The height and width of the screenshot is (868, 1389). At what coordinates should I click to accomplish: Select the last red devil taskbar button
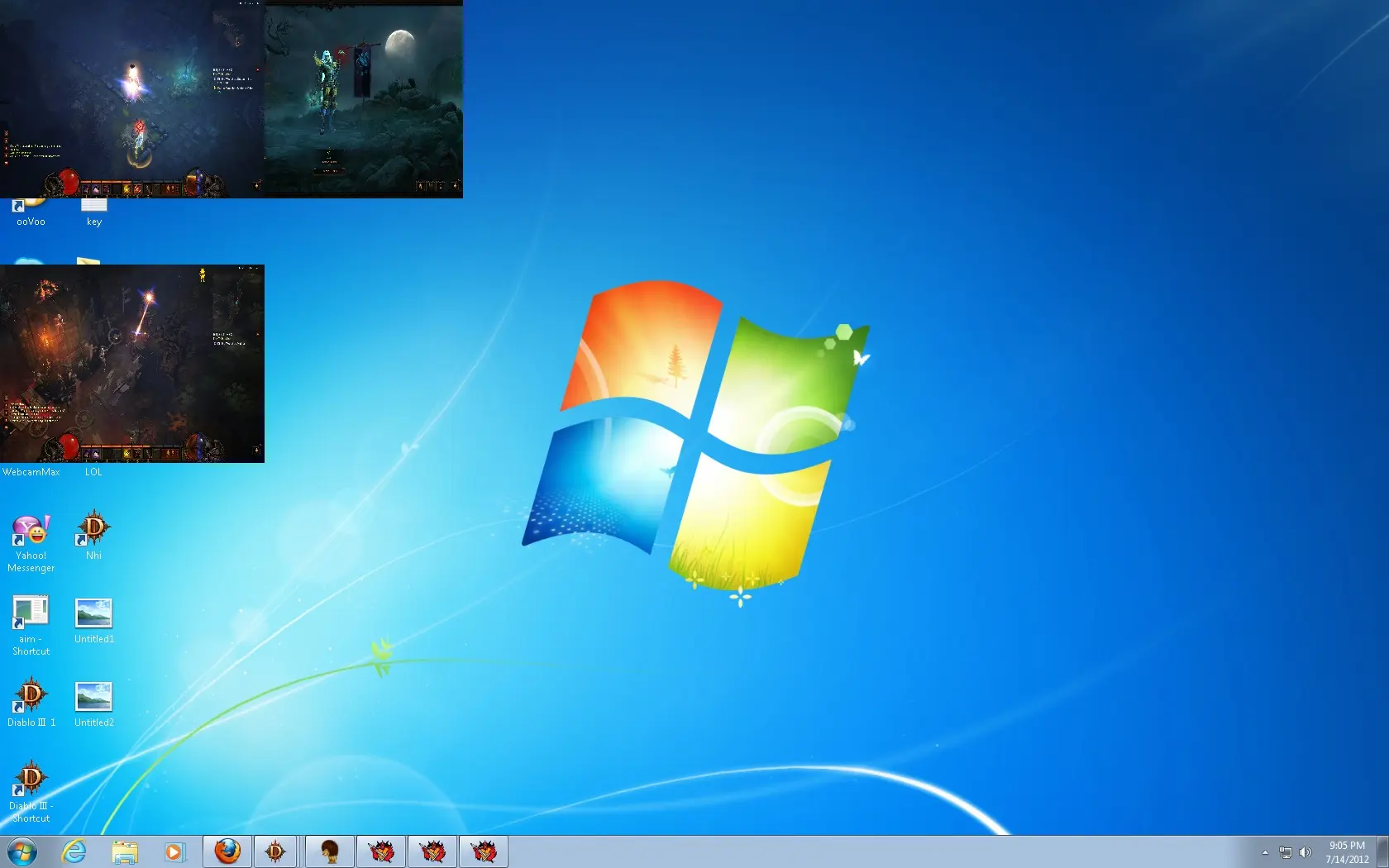tap(484, 851)
